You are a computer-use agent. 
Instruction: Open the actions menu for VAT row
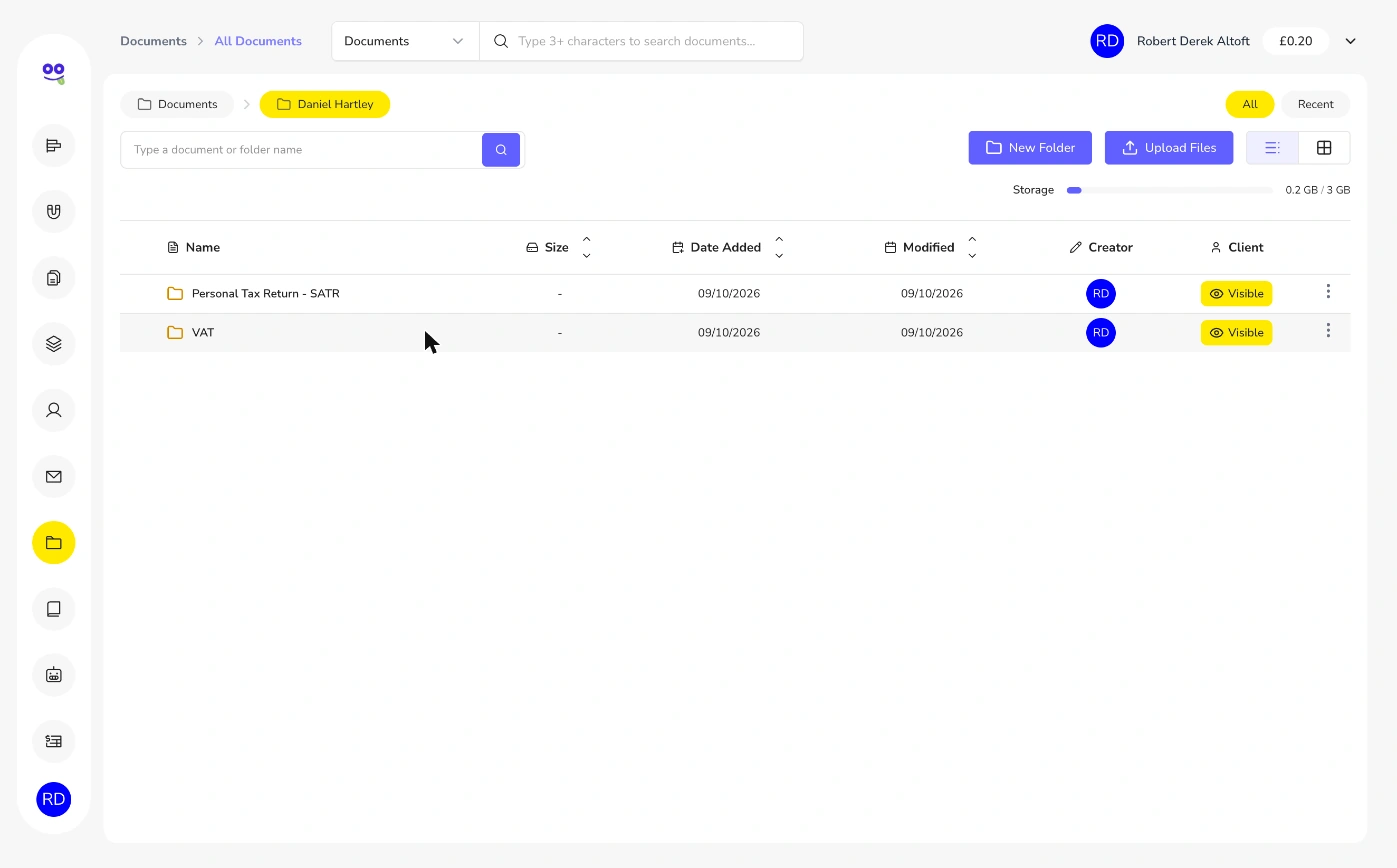[x=1328, y=331]
